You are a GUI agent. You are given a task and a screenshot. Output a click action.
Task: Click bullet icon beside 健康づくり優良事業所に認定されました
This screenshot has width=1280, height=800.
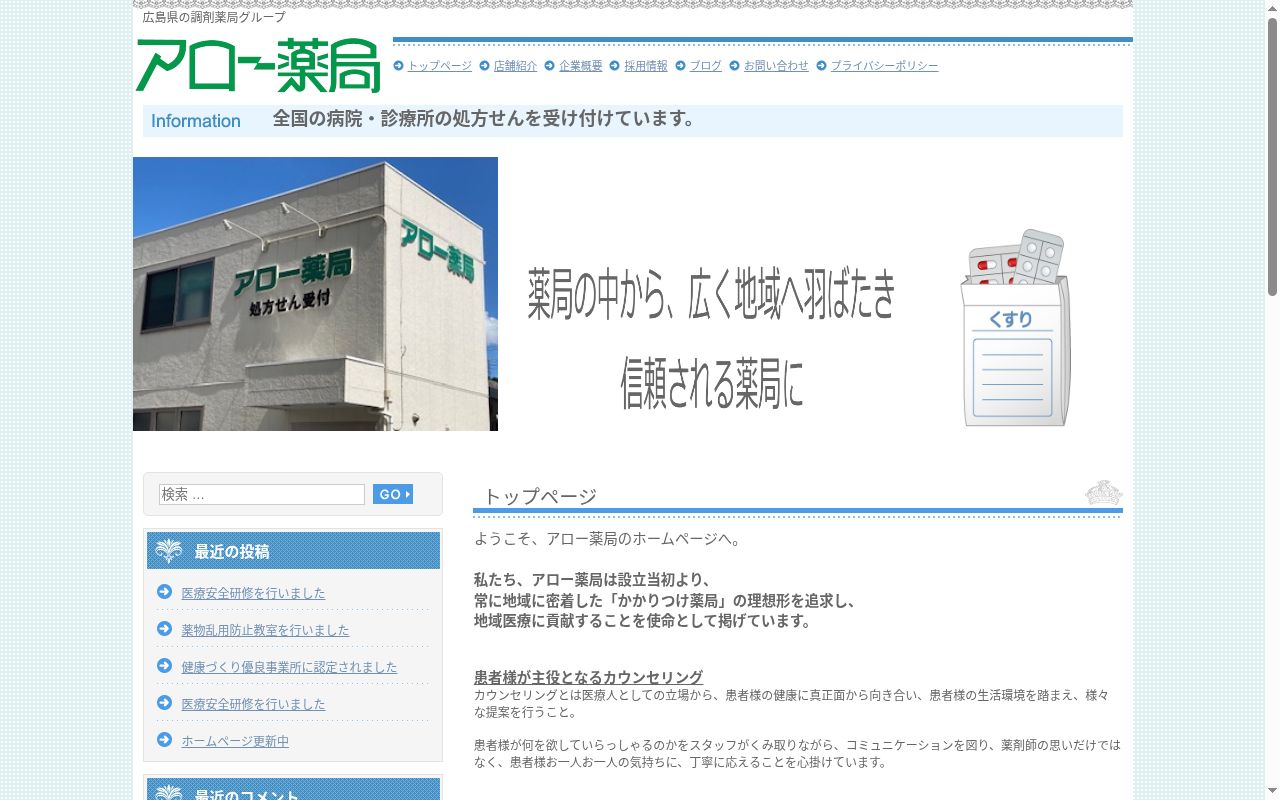(165, 666)
